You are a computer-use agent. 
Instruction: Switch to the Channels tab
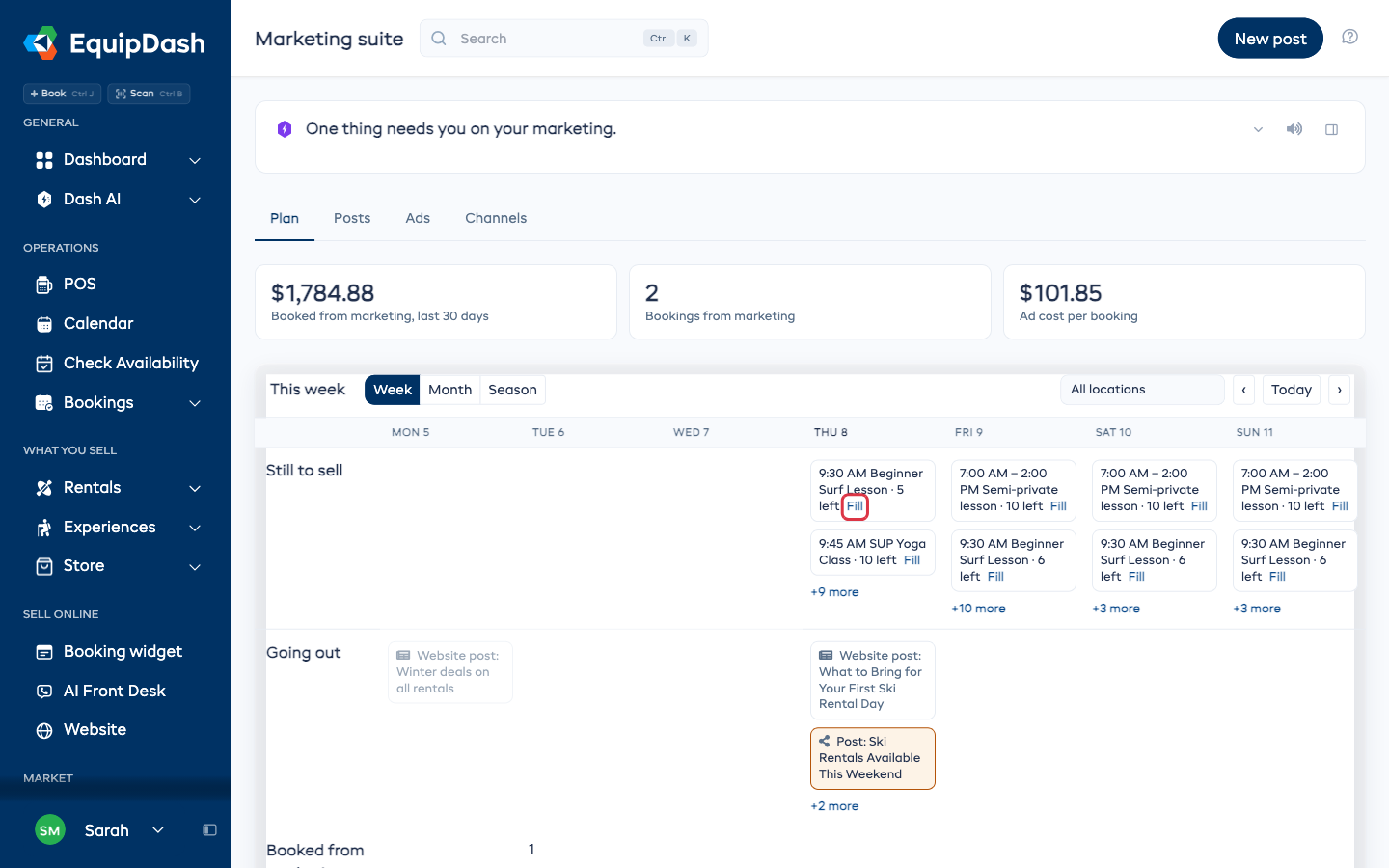coord(496,218)
